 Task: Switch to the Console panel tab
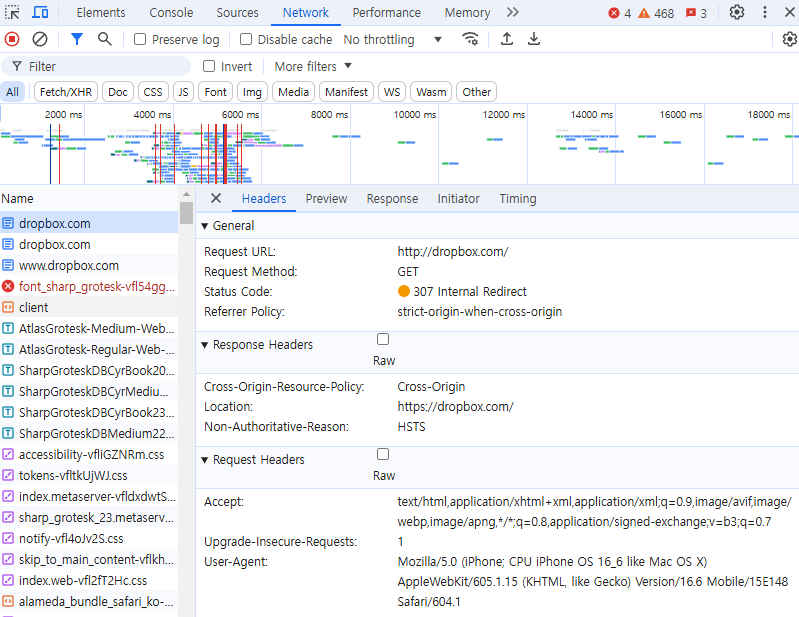(171, 12)
